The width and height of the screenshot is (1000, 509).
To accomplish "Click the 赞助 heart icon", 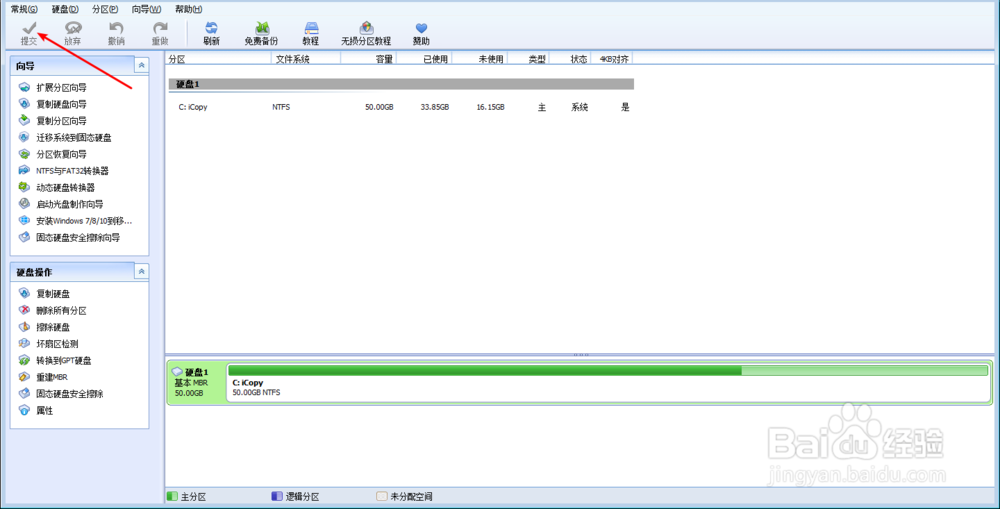I will pyautogui.click(x=421, y=34).
